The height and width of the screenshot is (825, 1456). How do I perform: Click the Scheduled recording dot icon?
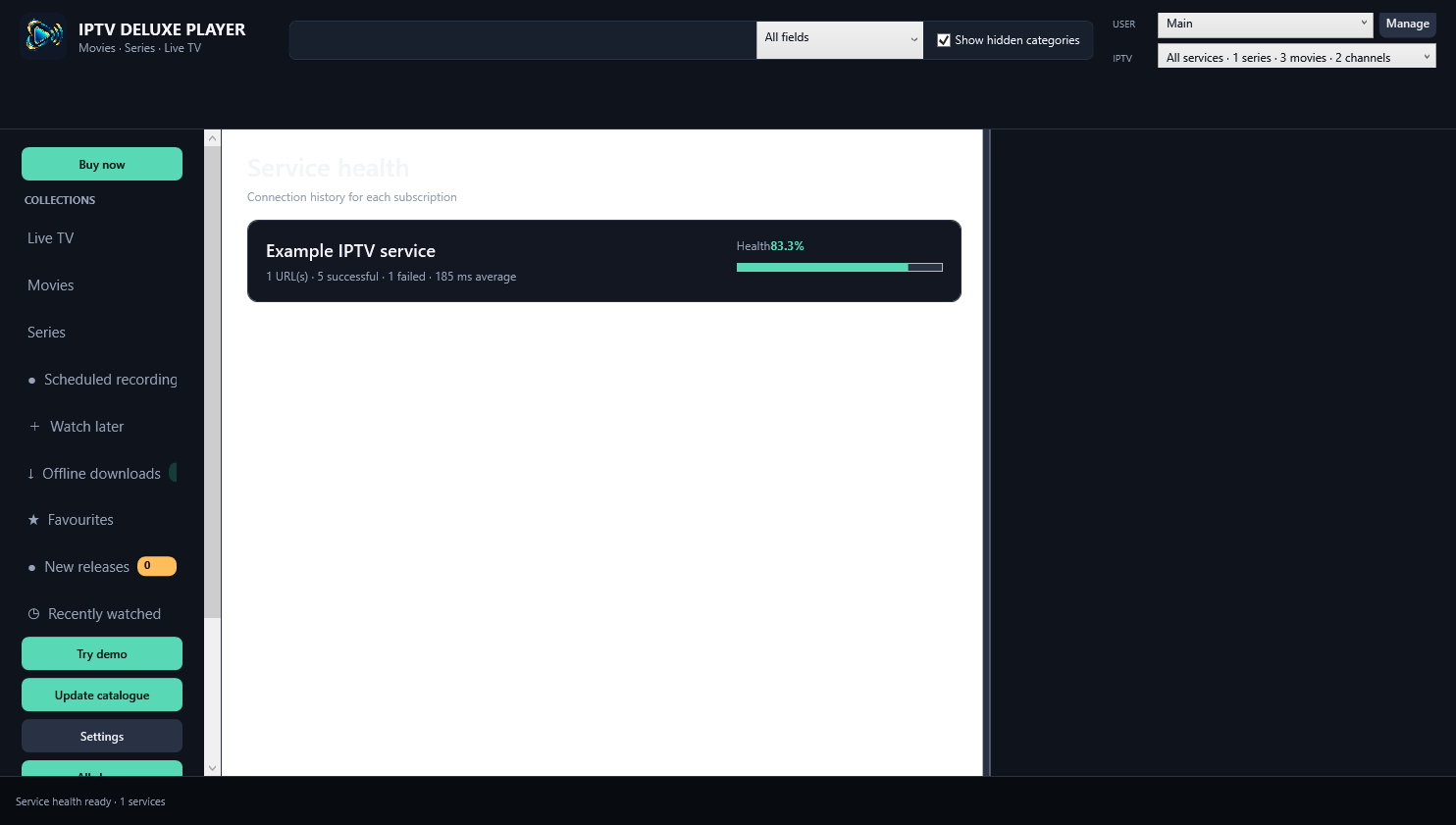pos(32,381)
